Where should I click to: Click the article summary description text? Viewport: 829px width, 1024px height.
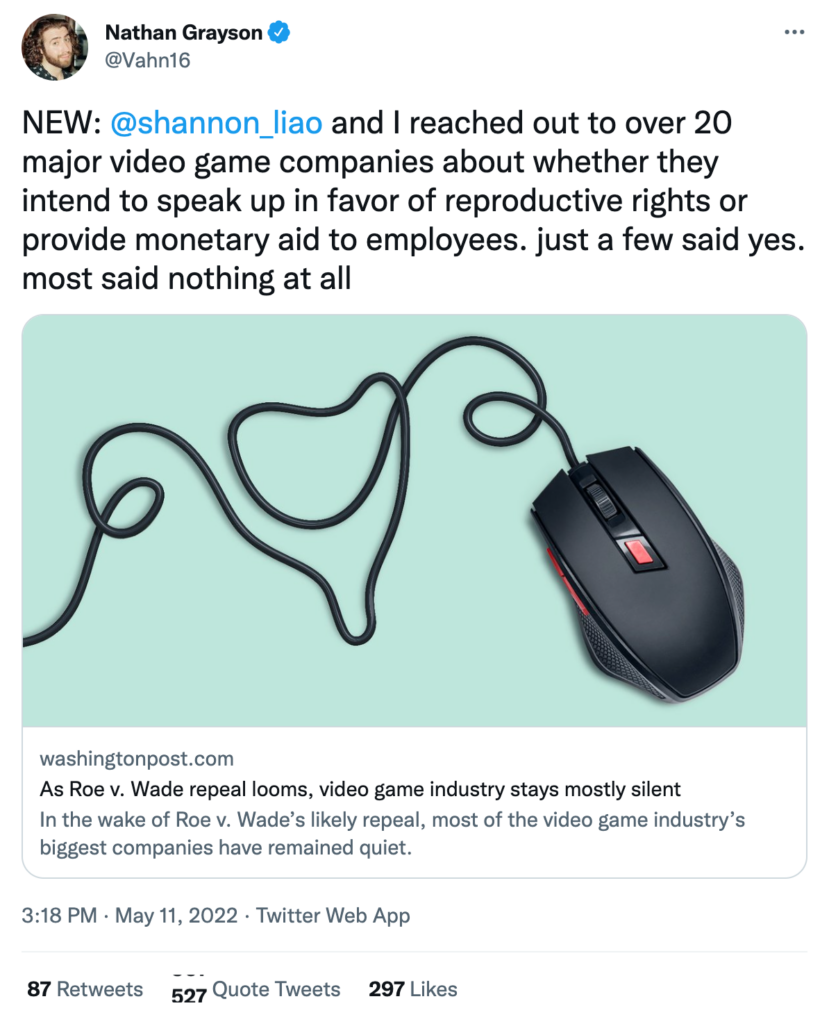pyautogui.click(x=393, y=834)
